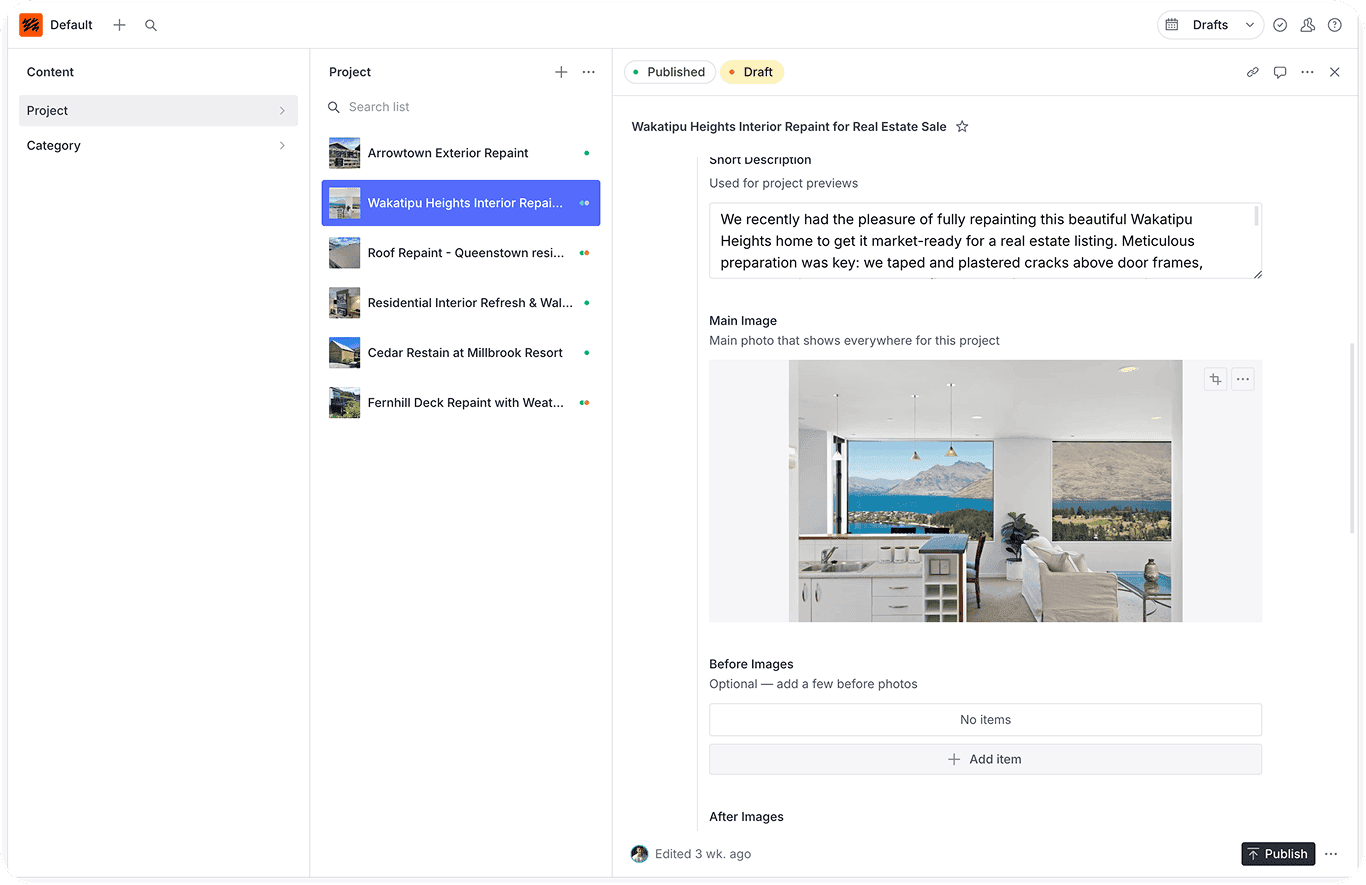Viewport: 1366px width, 885px height.
Task: Select the Draft perspective tab
Action: click(x=751, y=72)
